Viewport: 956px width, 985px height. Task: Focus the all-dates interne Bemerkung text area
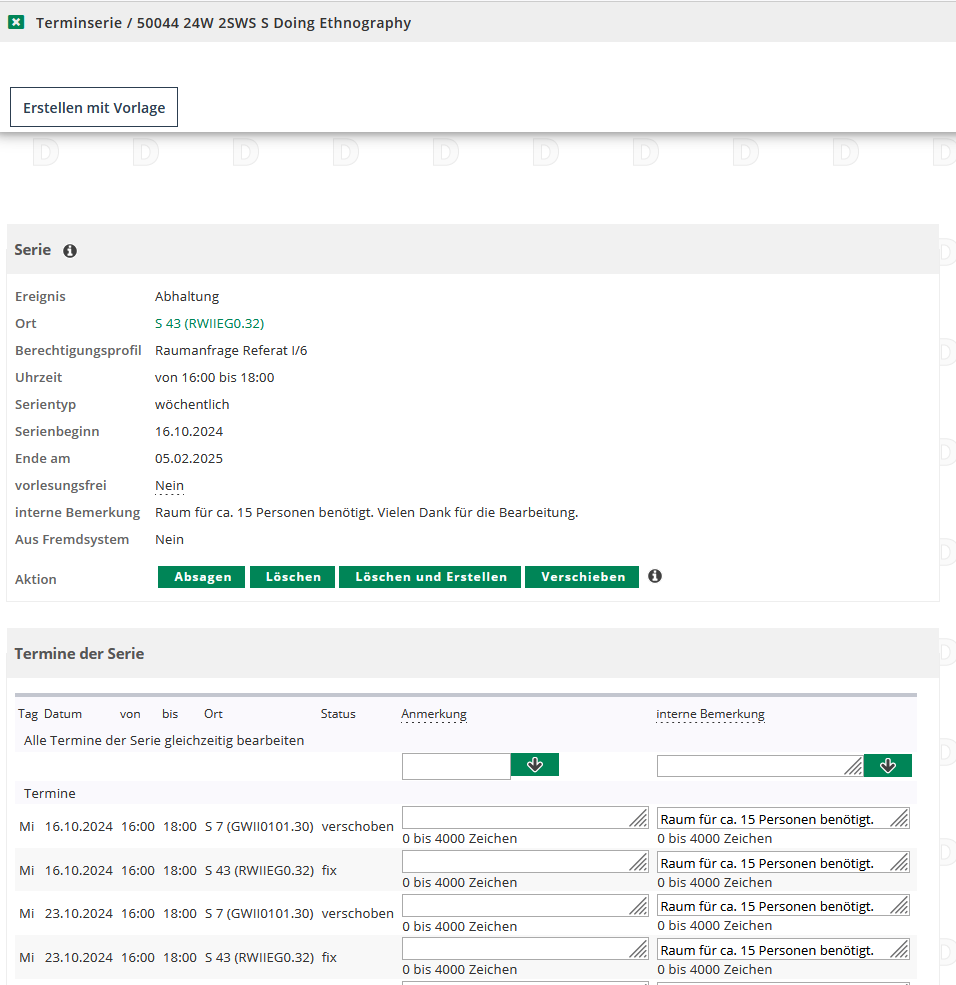[x=752, y=766]
